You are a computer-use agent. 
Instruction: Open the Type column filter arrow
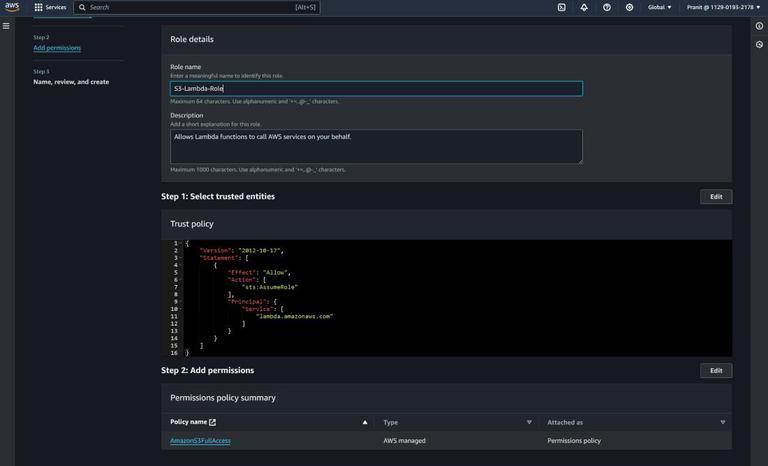[x=529, y=422]
